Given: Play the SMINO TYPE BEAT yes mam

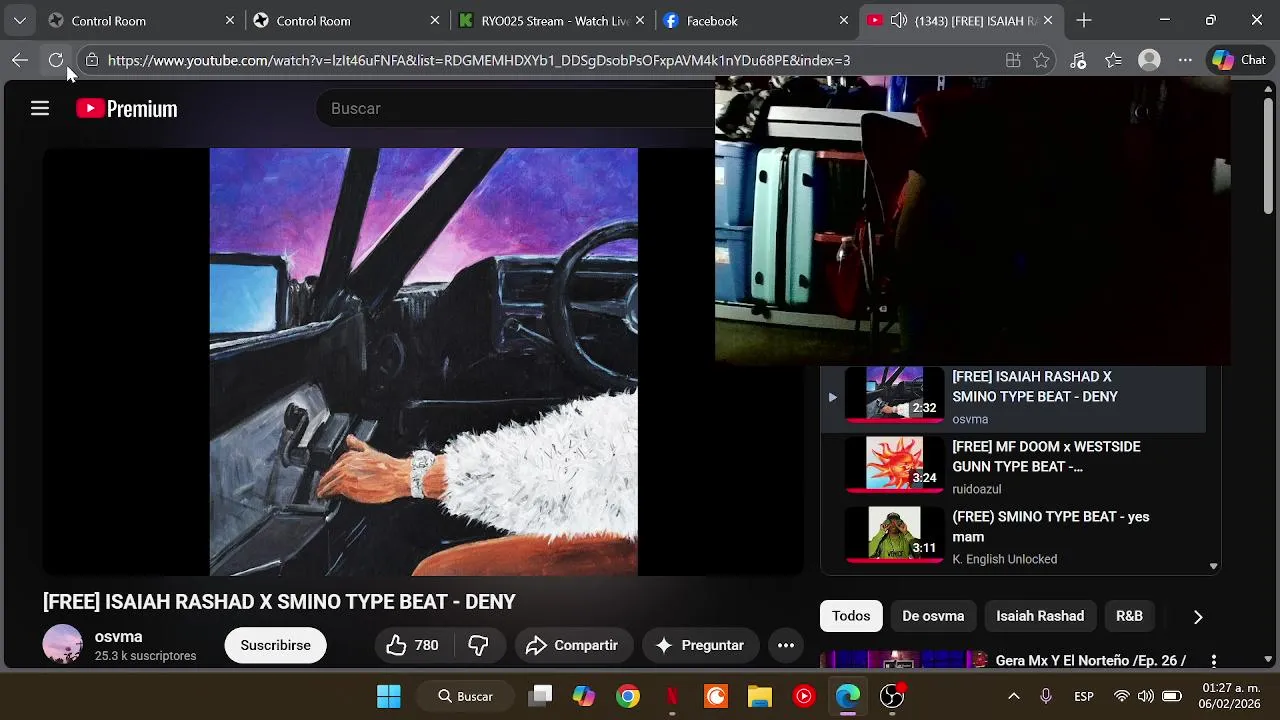Looking at the screenshot, I should (x=1013, y=537).
